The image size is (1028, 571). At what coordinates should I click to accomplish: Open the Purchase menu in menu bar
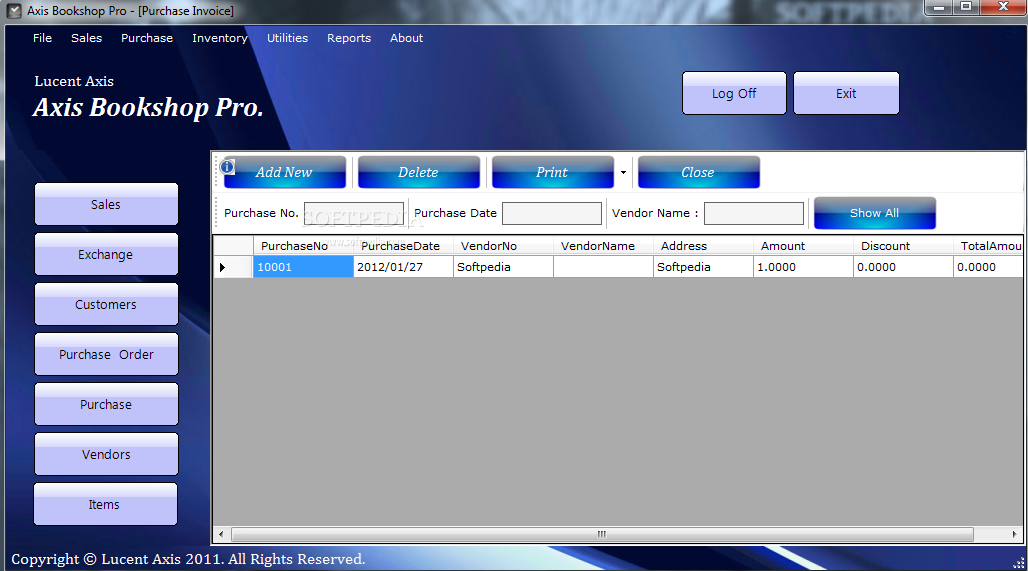(147, 38)
